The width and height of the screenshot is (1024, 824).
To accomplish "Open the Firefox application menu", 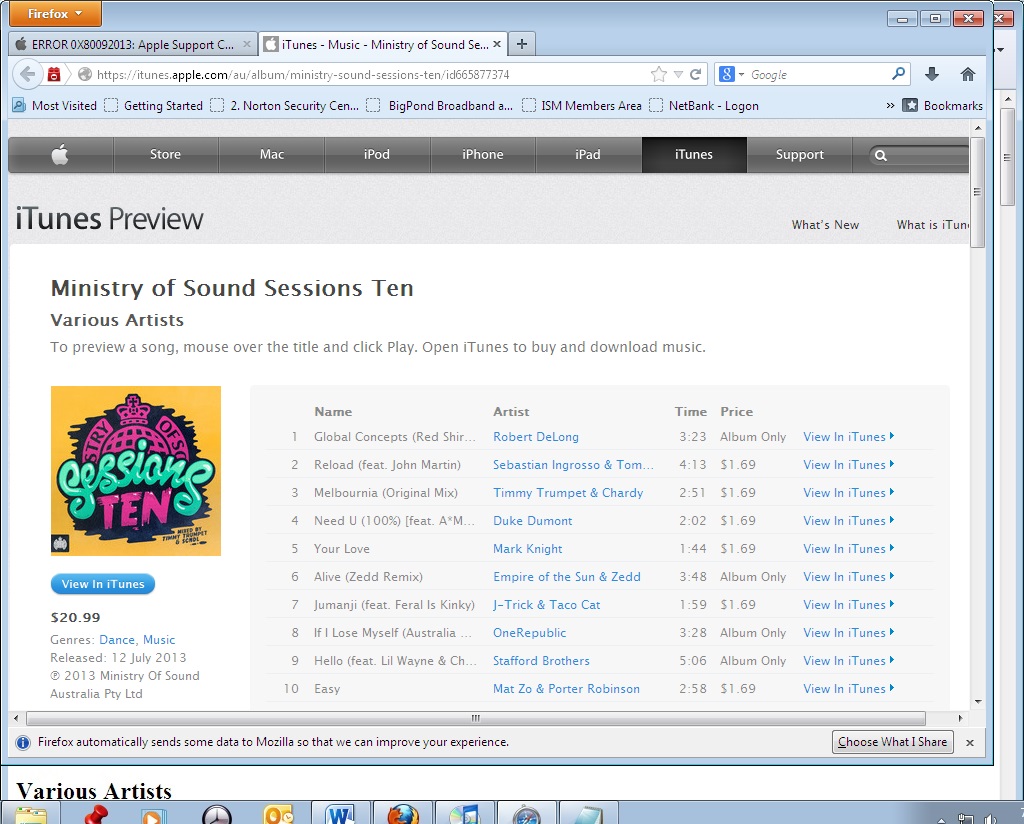I will click(x=55, y=14).
